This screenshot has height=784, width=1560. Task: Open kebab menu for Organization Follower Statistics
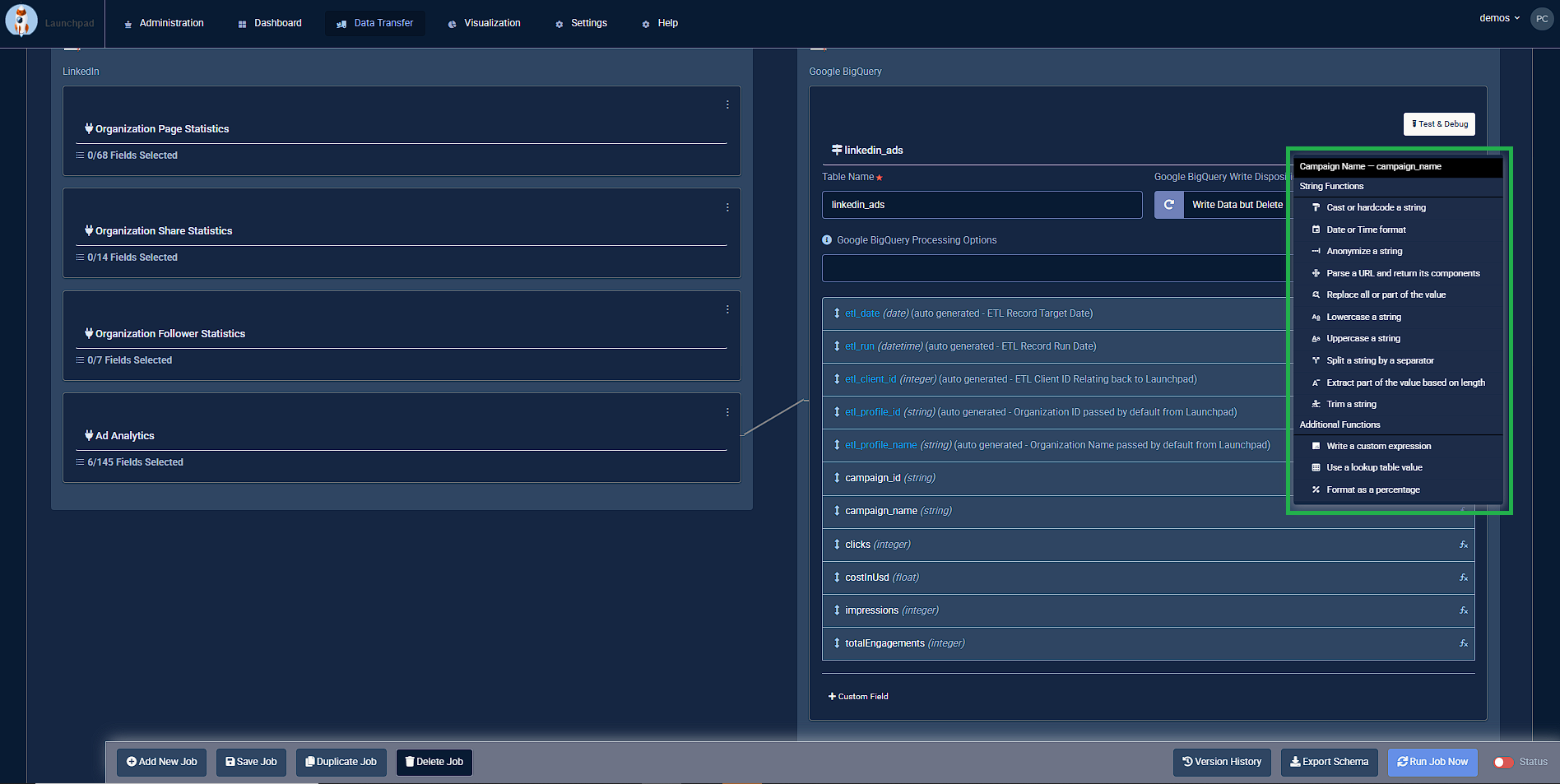coord(727,309)
